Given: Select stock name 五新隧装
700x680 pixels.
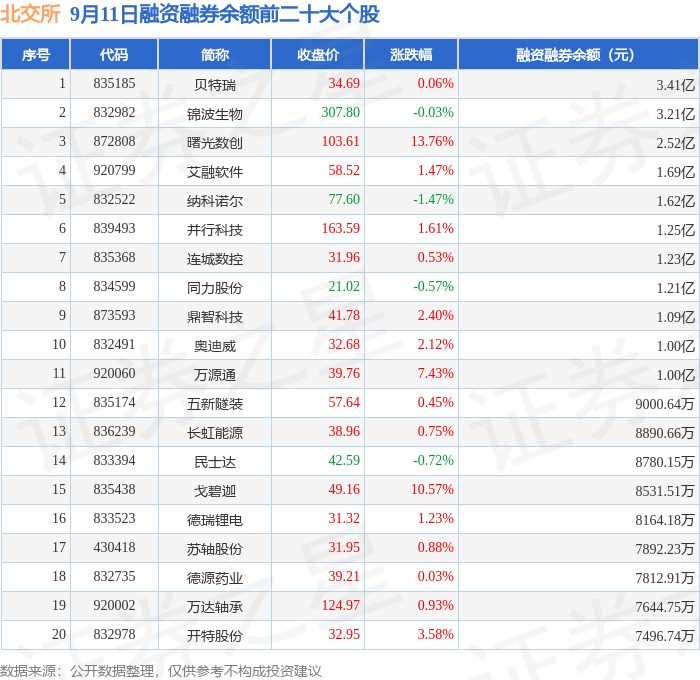Looking at the screenshot, I should coord(215,404).
